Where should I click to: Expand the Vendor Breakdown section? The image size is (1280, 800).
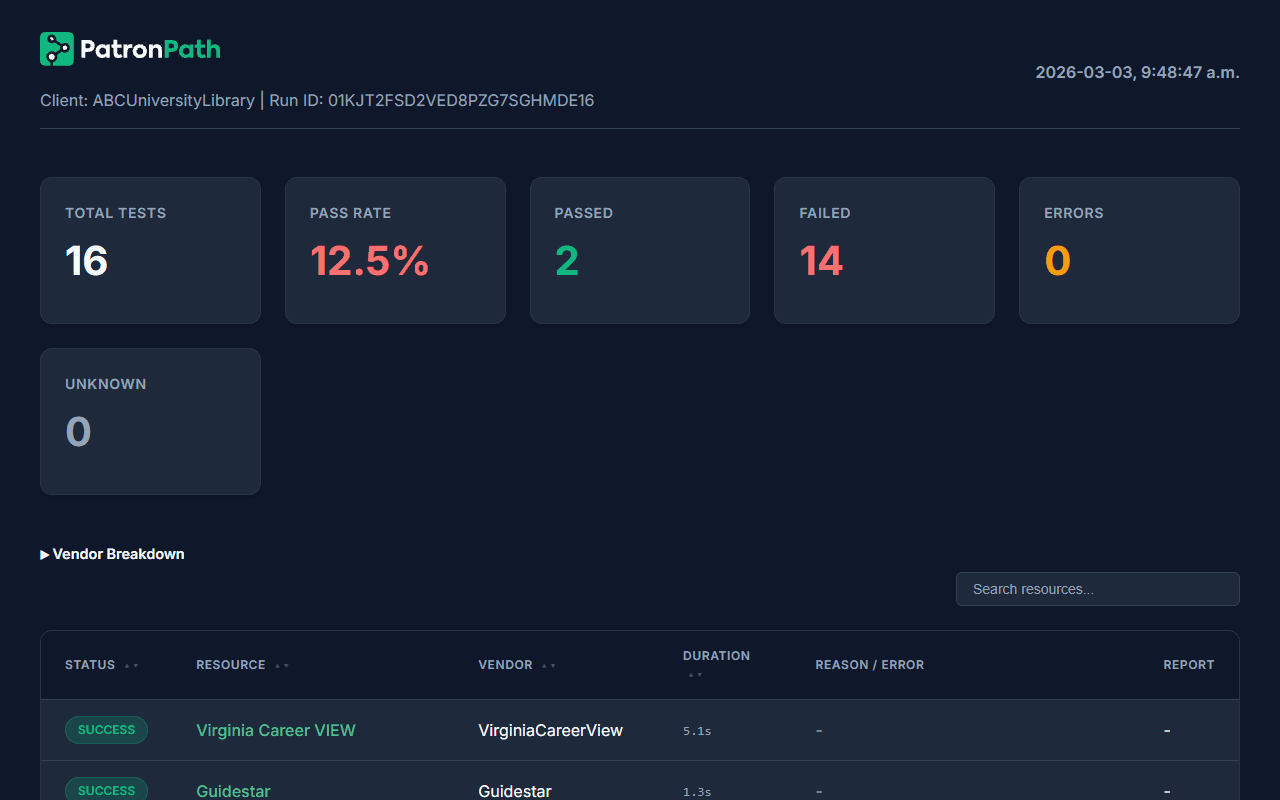tap(112, 553)
